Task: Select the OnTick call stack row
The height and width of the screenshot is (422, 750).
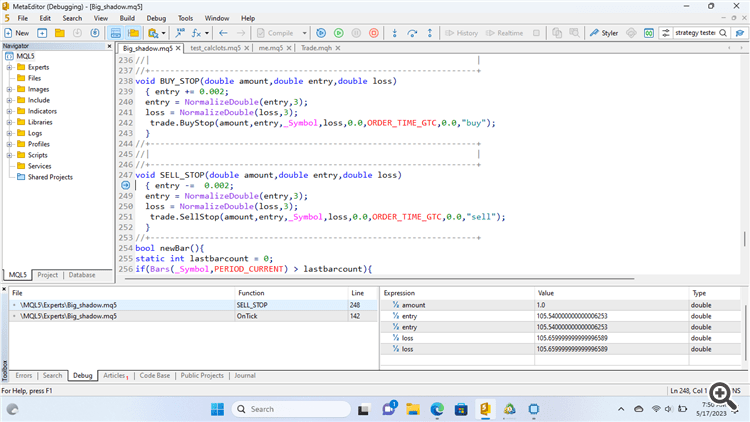Action: pyautogui.click(x=193, y=316)
